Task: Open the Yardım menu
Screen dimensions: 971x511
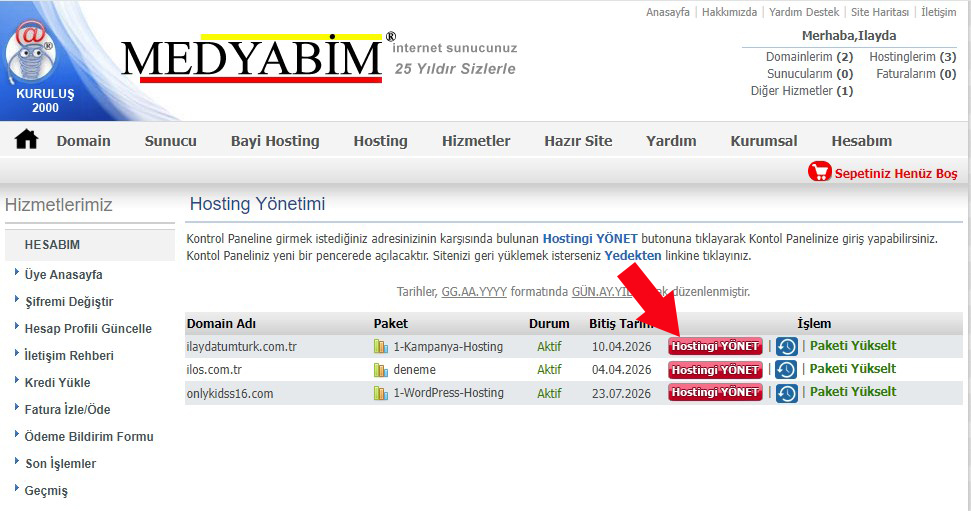Action: pos(671,141)
